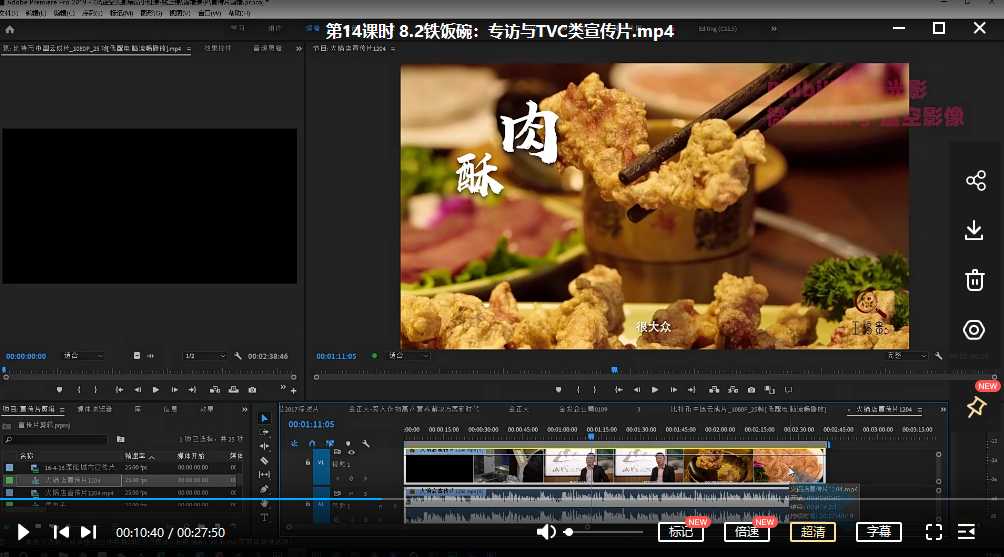This screenshot has height=557, width=1004.
Task: Click the pin icon with NEW badge
Action: (976, 407)
